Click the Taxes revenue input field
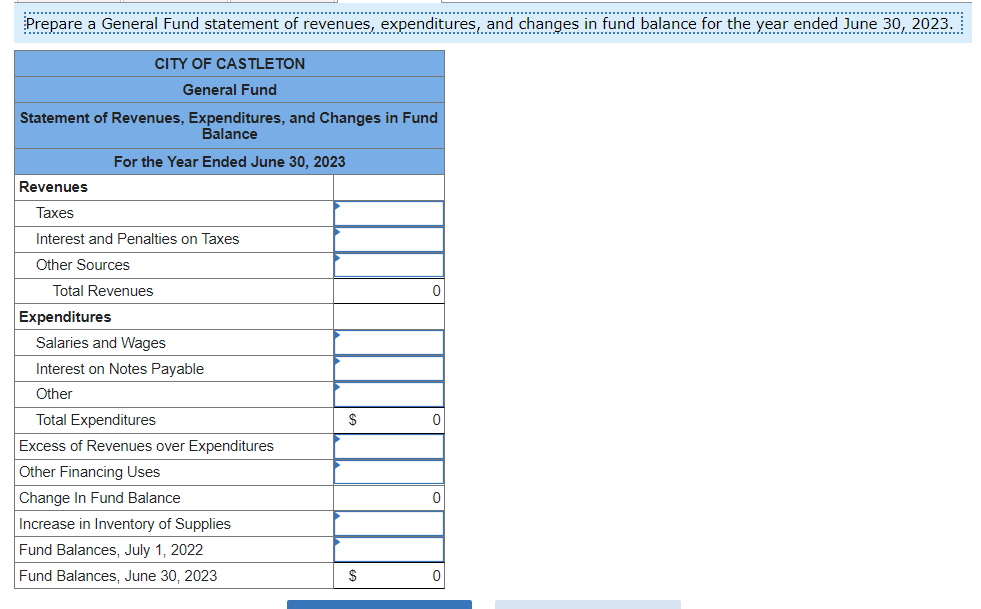This screenshot has height=609, width=981. tap(388, 213)
